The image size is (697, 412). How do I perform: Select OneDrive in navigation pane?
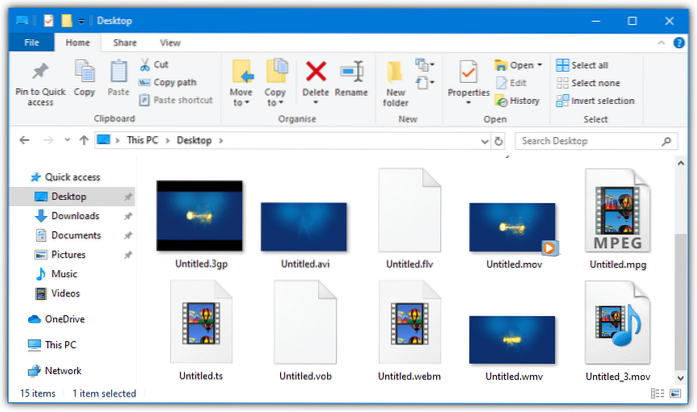point(64,320)
